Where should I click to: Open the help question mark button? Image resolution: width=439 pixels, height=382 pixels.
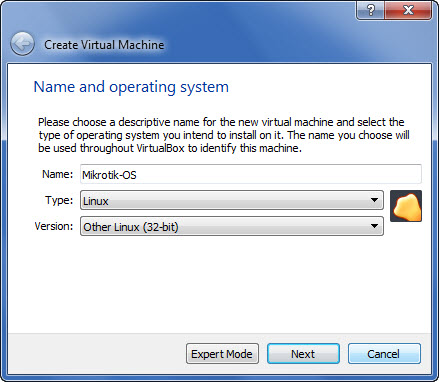(370, 10)
